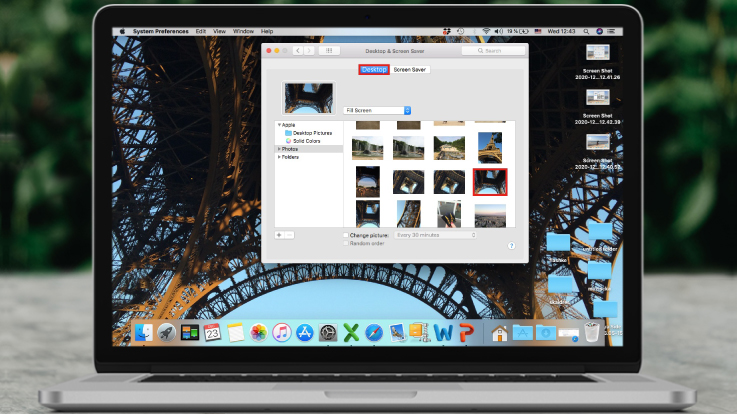The image size is (737, 414).
Task: Select Solid Colors in the sidebar
Action: click(x=306, y=141)
